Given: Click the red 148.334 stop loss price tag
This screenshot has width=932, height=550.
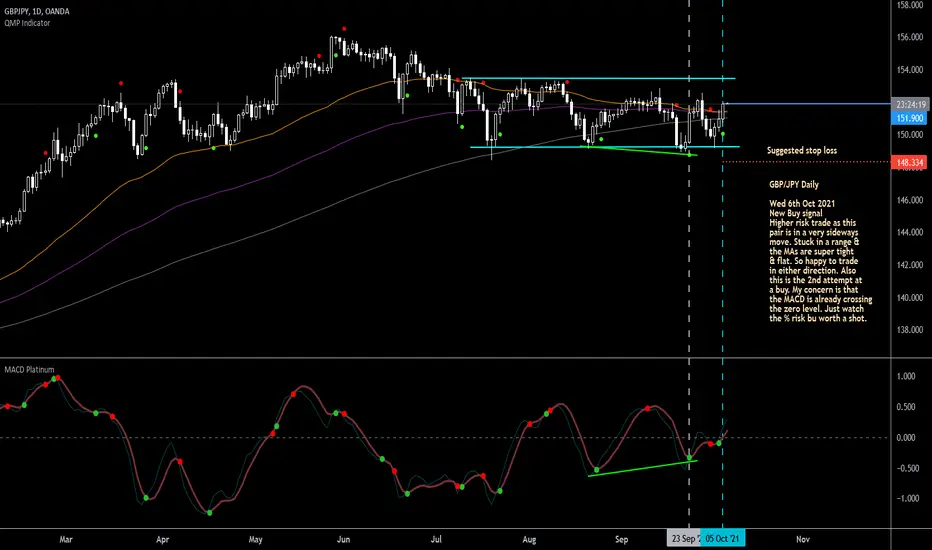Looking at the screenshot, I should pos(909,162).
